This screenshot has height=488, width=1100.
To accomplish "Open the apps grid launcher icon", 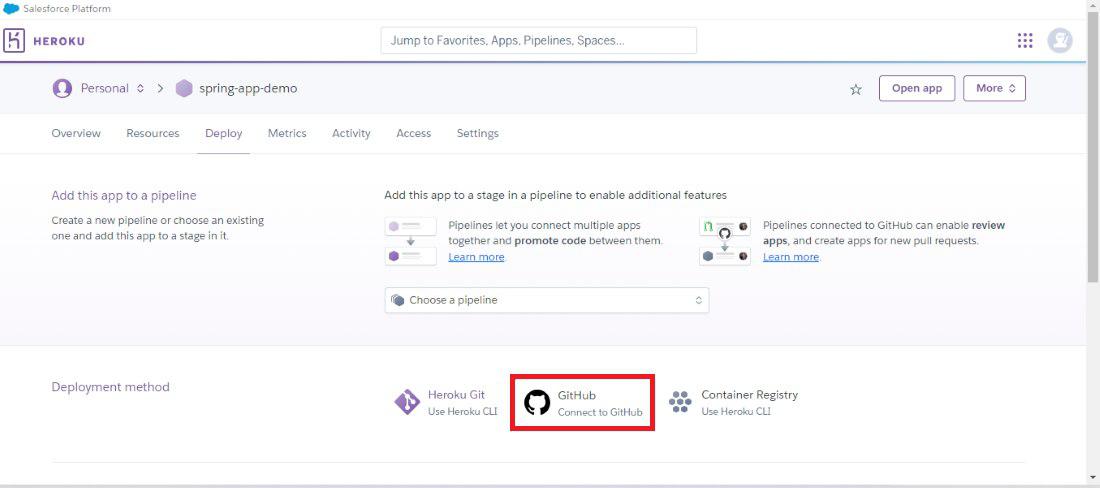I will point(1025,41).
